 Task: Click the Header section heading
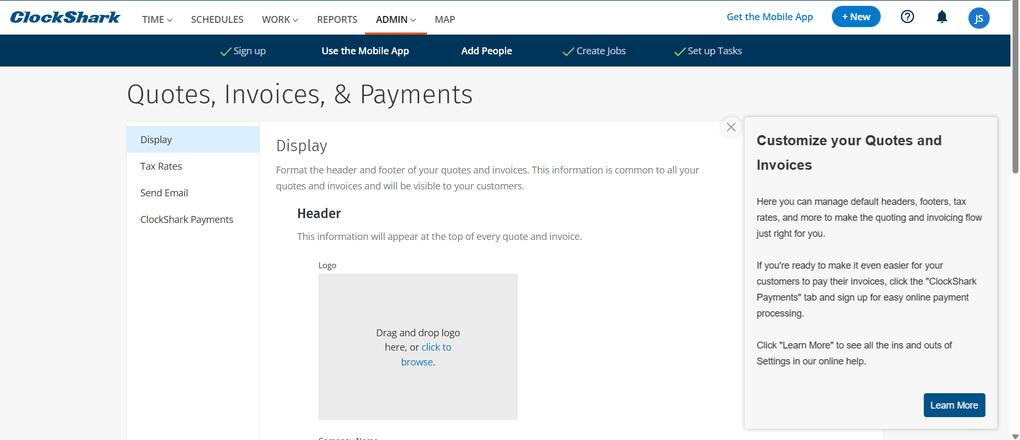319,213
